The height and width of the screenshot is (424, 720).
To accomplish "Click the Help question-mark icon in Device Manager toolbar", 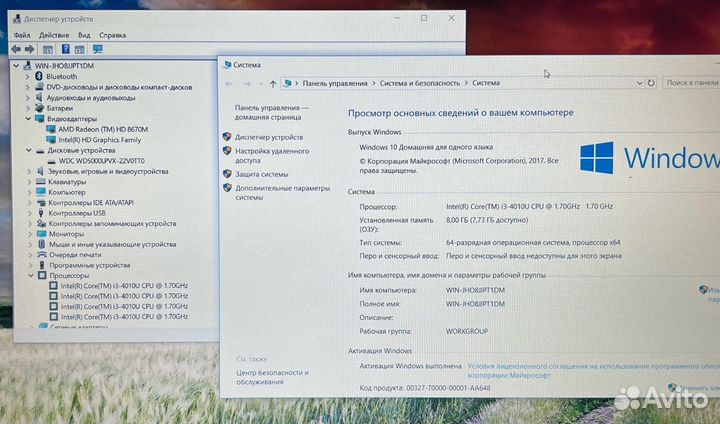I will [66, 49].
